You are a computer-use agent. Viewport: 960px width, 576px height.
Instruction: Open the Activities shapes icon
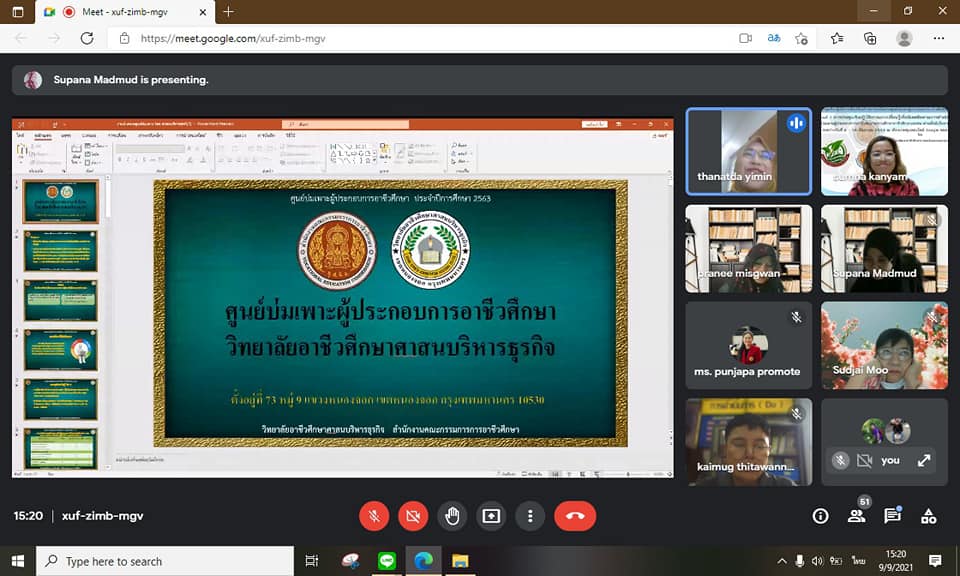[929, 516]
